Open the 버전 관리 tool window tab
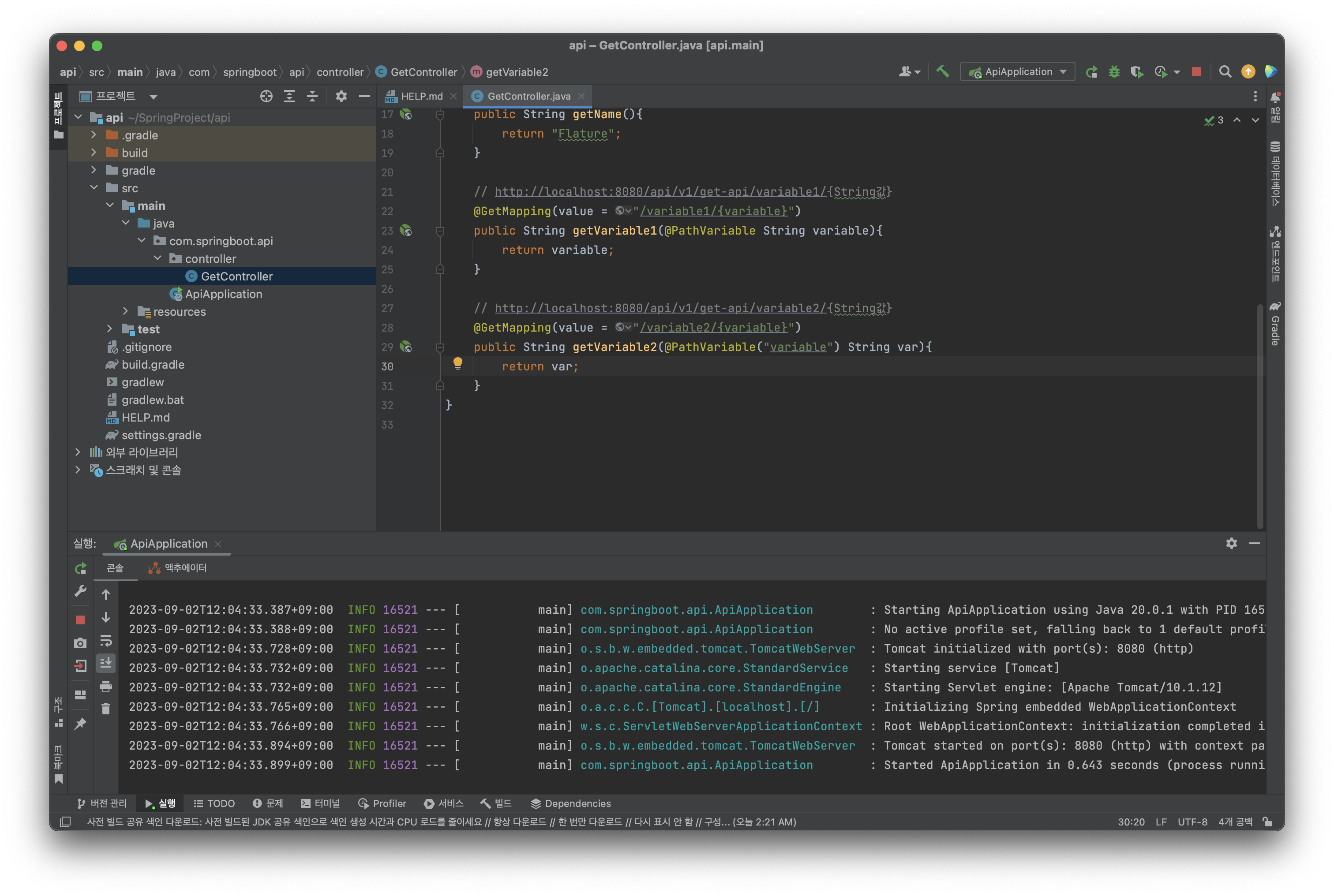This screenshot has height=896, width=1334. [x=102, y=803]
